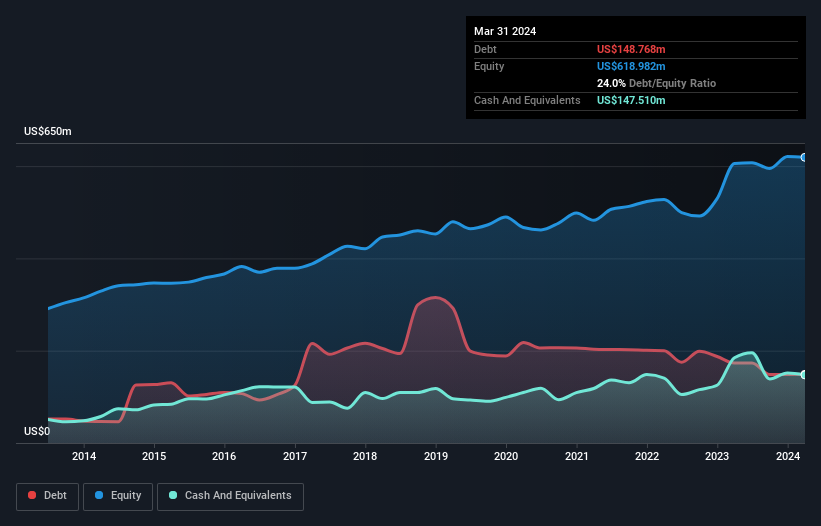
Task: Click the US$148.768m debt value
Action: tap(631, 49)
